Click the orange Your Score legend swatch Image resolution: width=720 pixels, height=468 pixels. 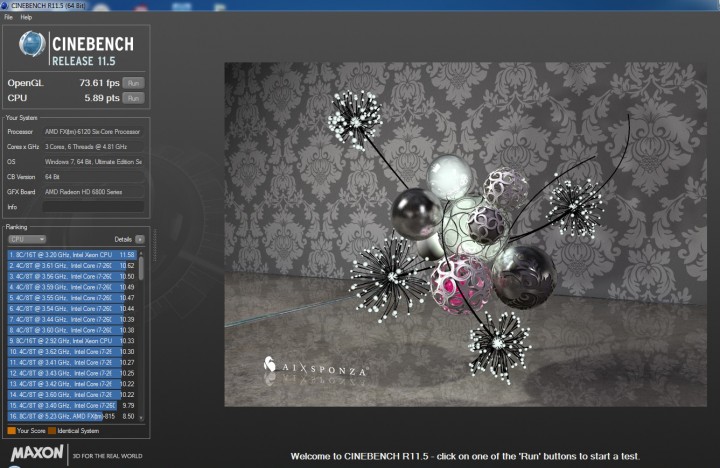10,431
